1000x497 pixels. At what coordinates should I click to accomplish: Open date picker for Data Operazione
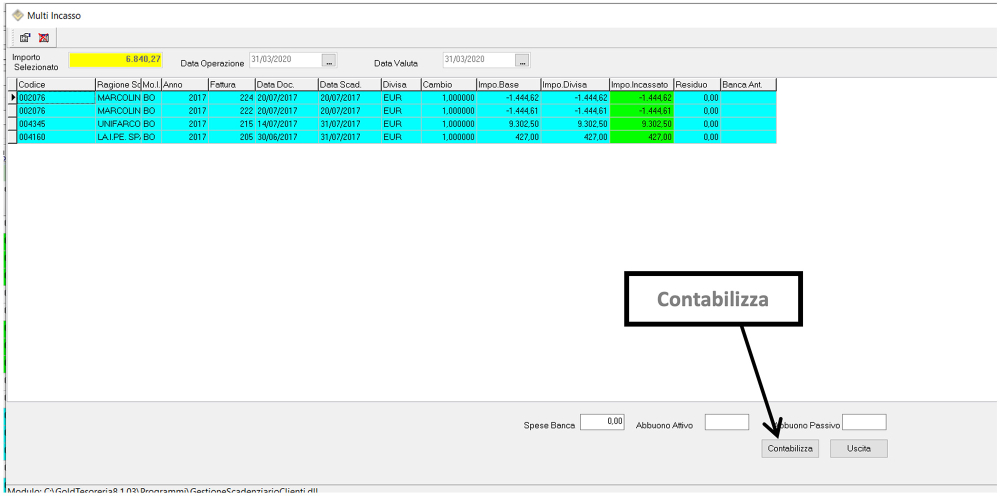329,61
